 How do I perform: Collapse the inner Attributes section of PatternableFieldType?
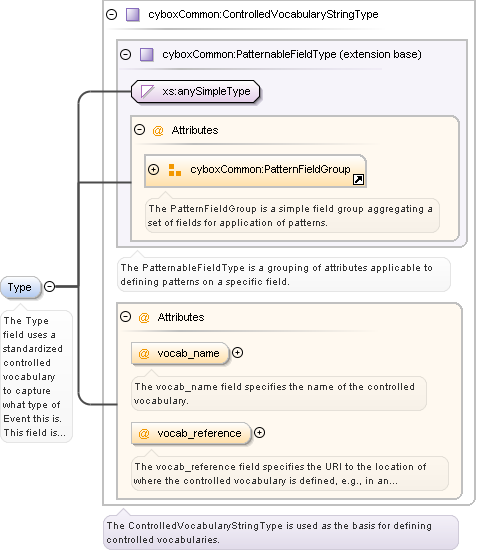click(140, 130)
